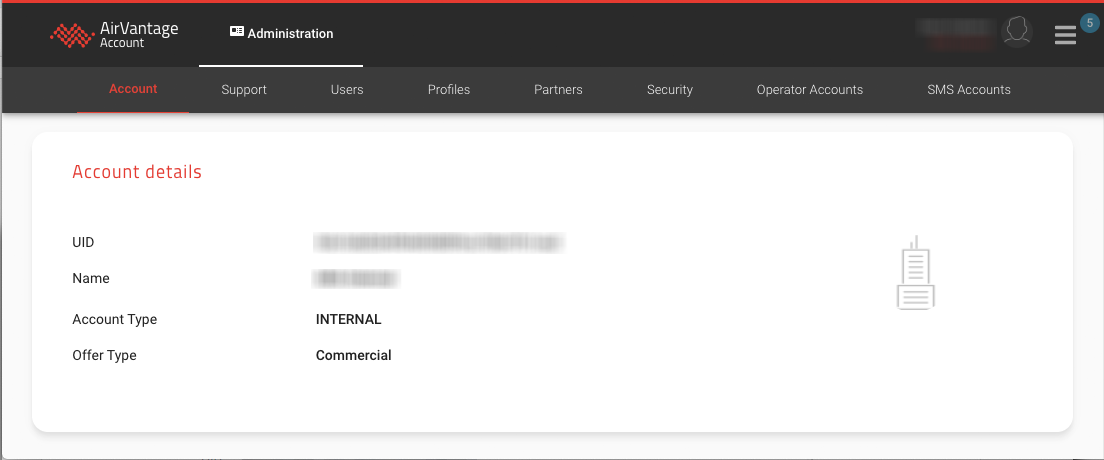This screenshot has height=460, width=1104.
Task: Click the AirVantage logo icon
Action: point(72,35)
